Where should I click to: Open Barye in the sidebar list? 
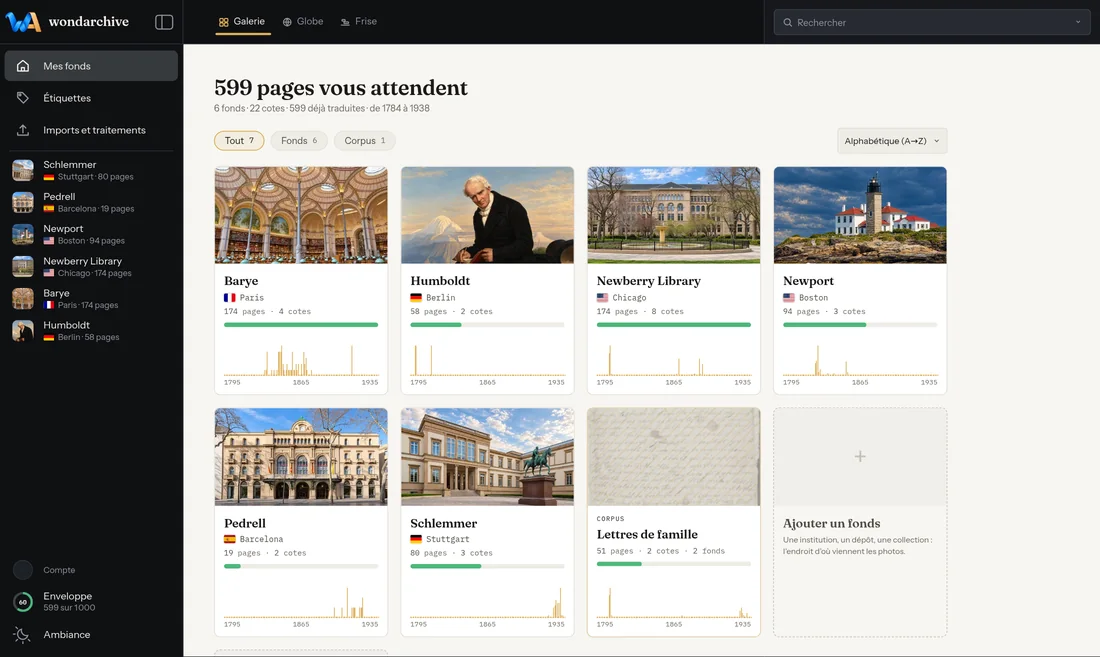click(91, 299)
